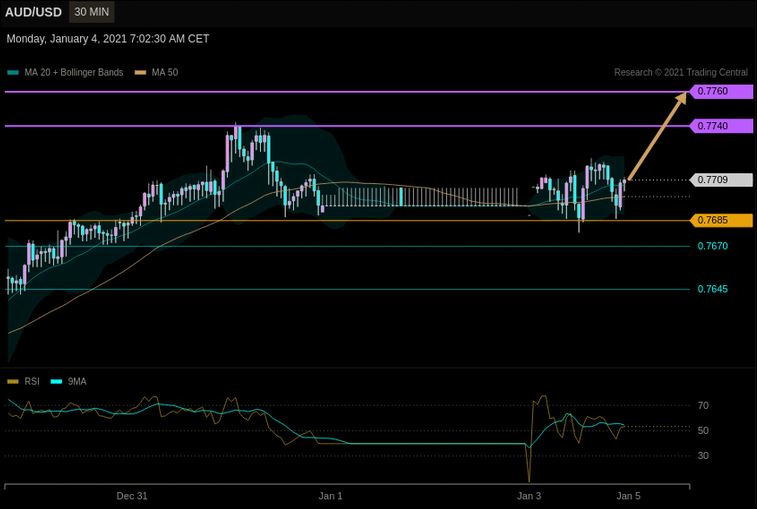Select the 30 MIN timeframe badge

pyautogui.click(x=92, y=12)
